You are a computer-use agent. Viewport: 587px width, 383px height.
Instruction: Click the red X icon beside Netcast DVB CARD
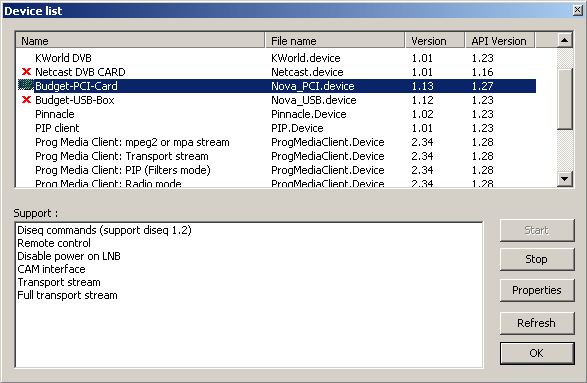pos(26,72)
